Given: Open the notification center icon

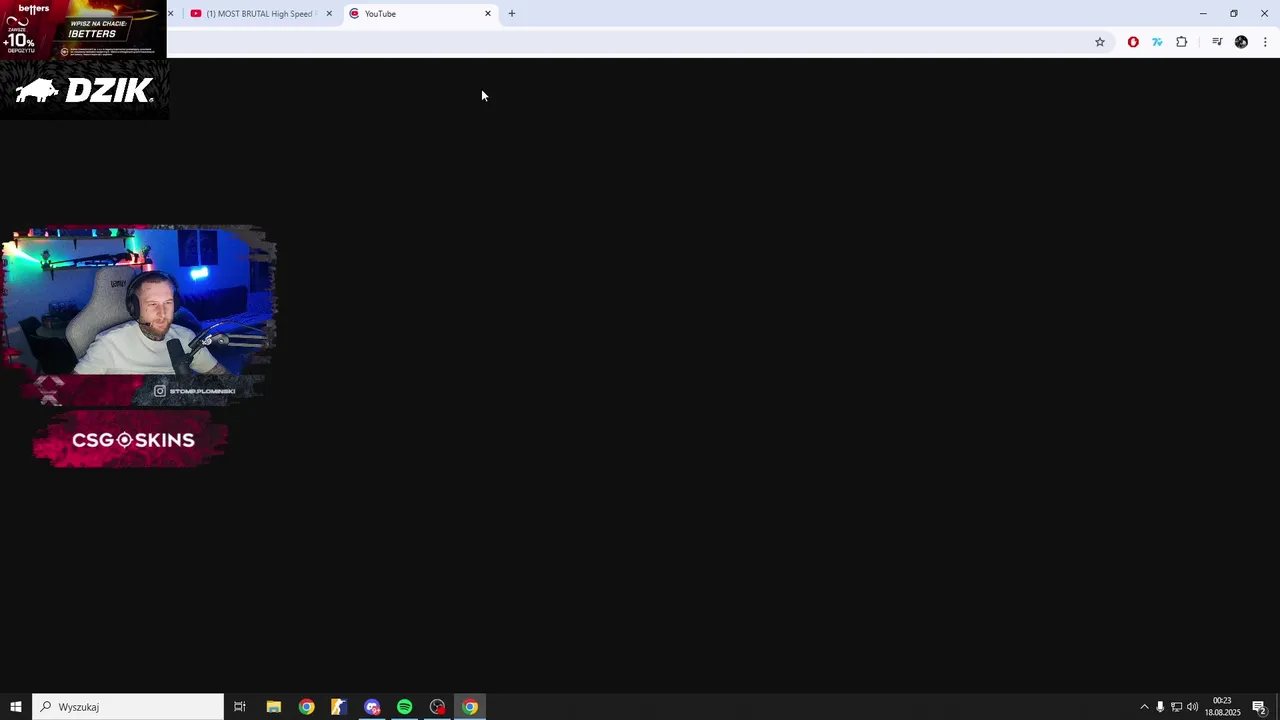Looking at the screenshot, I should click(x=1260, y=707).
